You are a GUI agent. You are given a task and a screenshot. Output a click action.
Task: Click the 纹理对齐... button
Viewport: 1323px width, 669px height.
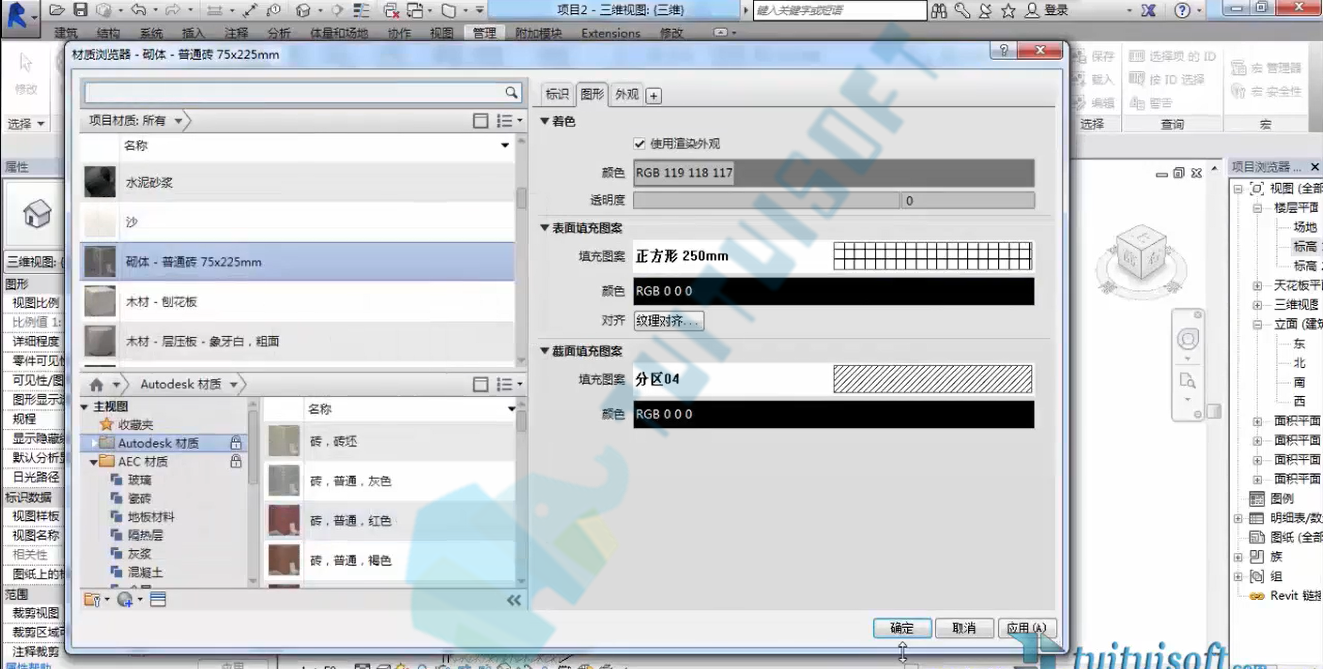[669, 321]
